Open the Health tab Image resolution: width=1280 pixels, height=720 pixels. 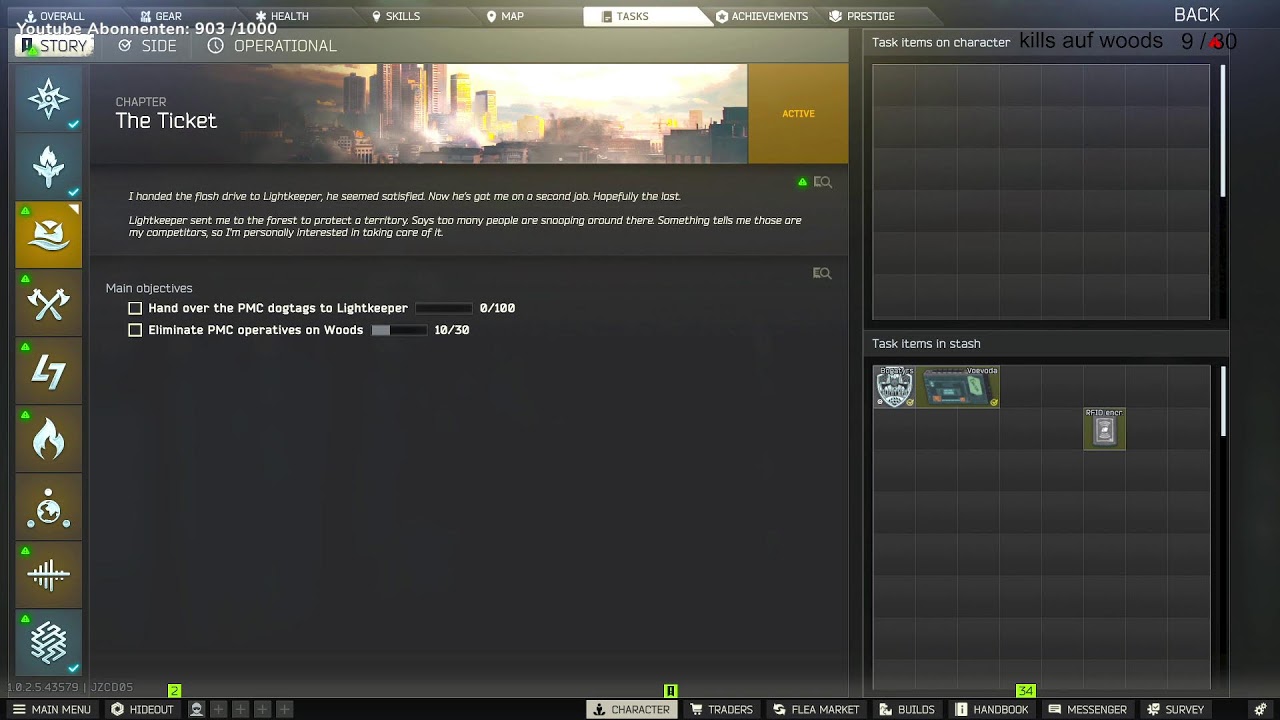click(x=282, y=16)
